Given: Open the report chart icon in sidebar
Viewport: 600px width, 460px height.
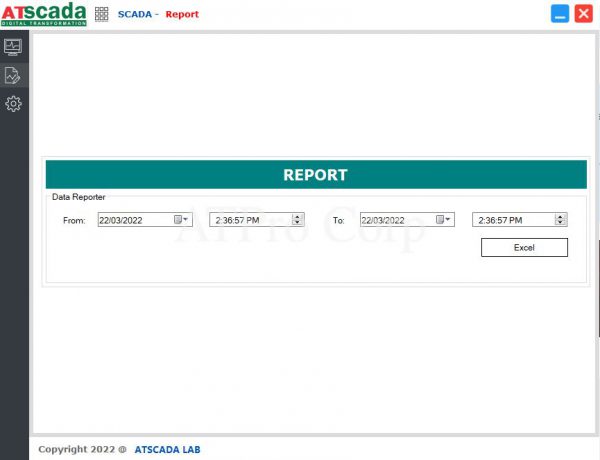Looking at the screenshot, I should pos(14,75).
